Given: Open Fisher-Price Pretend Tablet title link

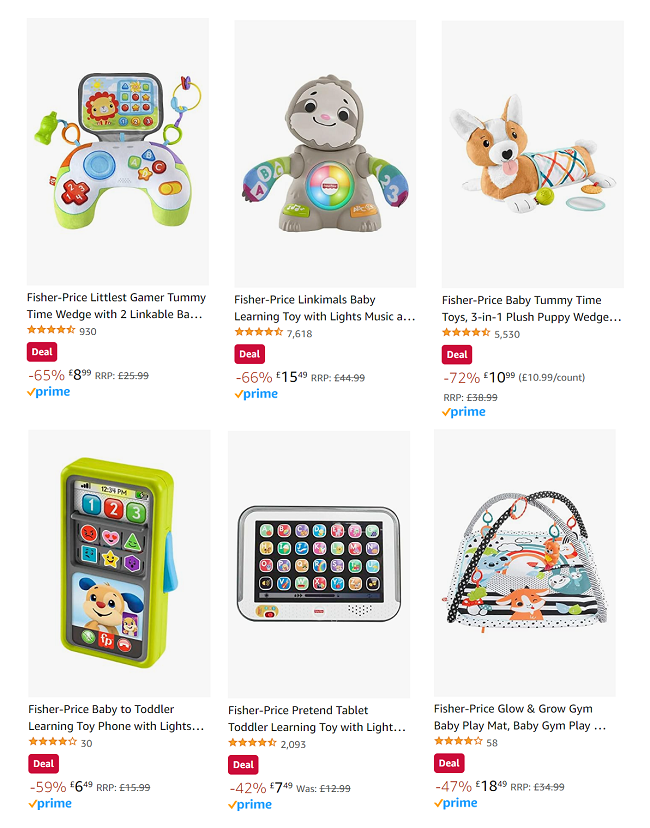Looking at the screenshot, I should [x=317, y=719].
